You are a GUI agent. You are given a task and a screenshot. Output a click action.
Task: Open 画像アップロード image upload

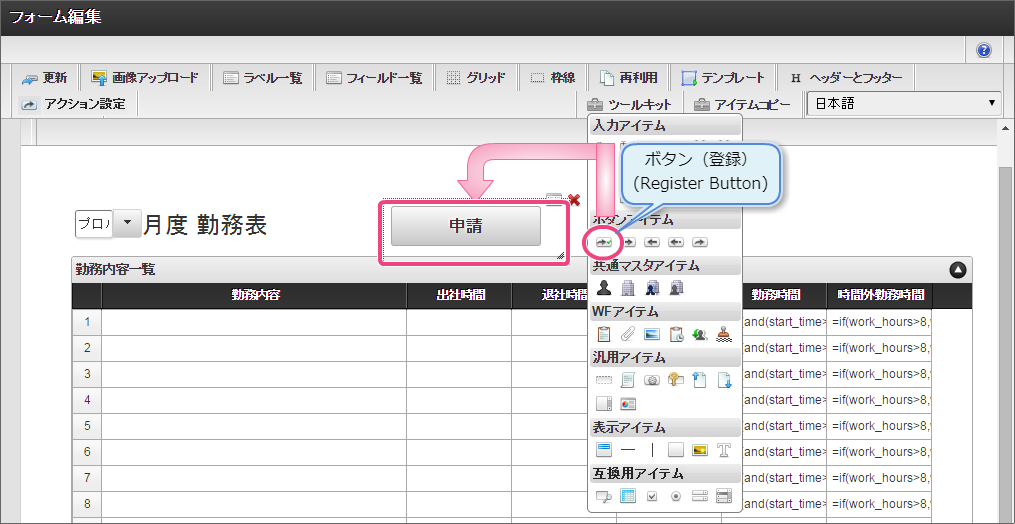point(146,78)
